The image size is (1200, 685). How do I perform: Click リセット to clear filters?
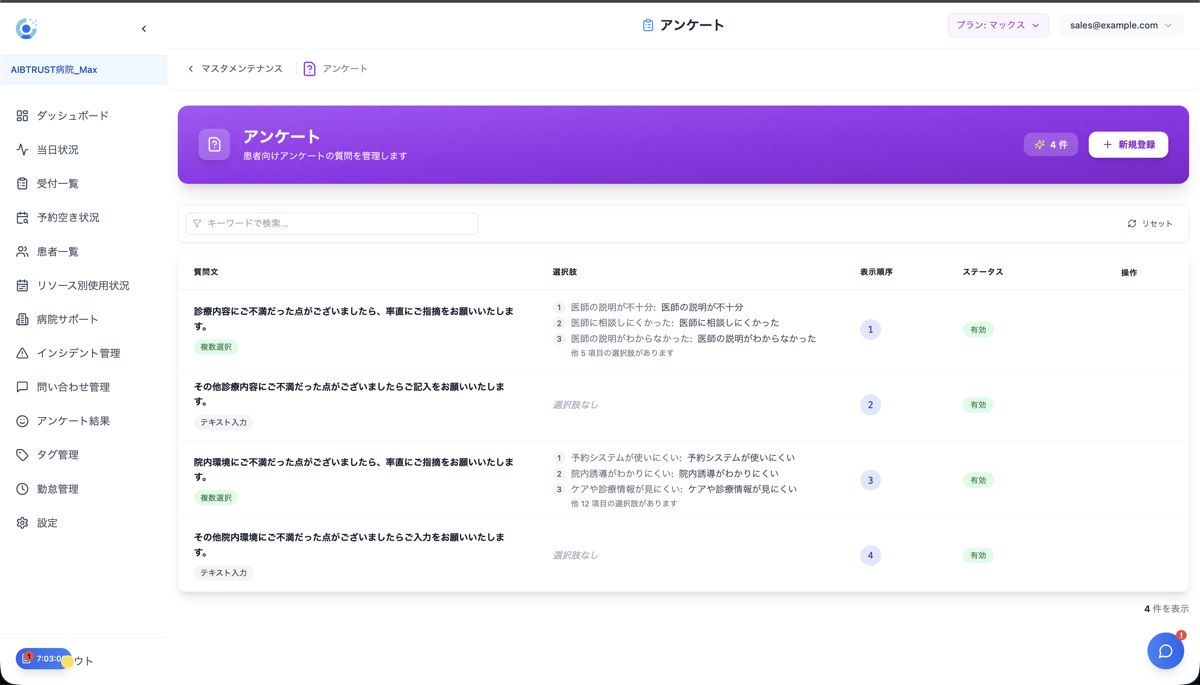point(1151,224)
